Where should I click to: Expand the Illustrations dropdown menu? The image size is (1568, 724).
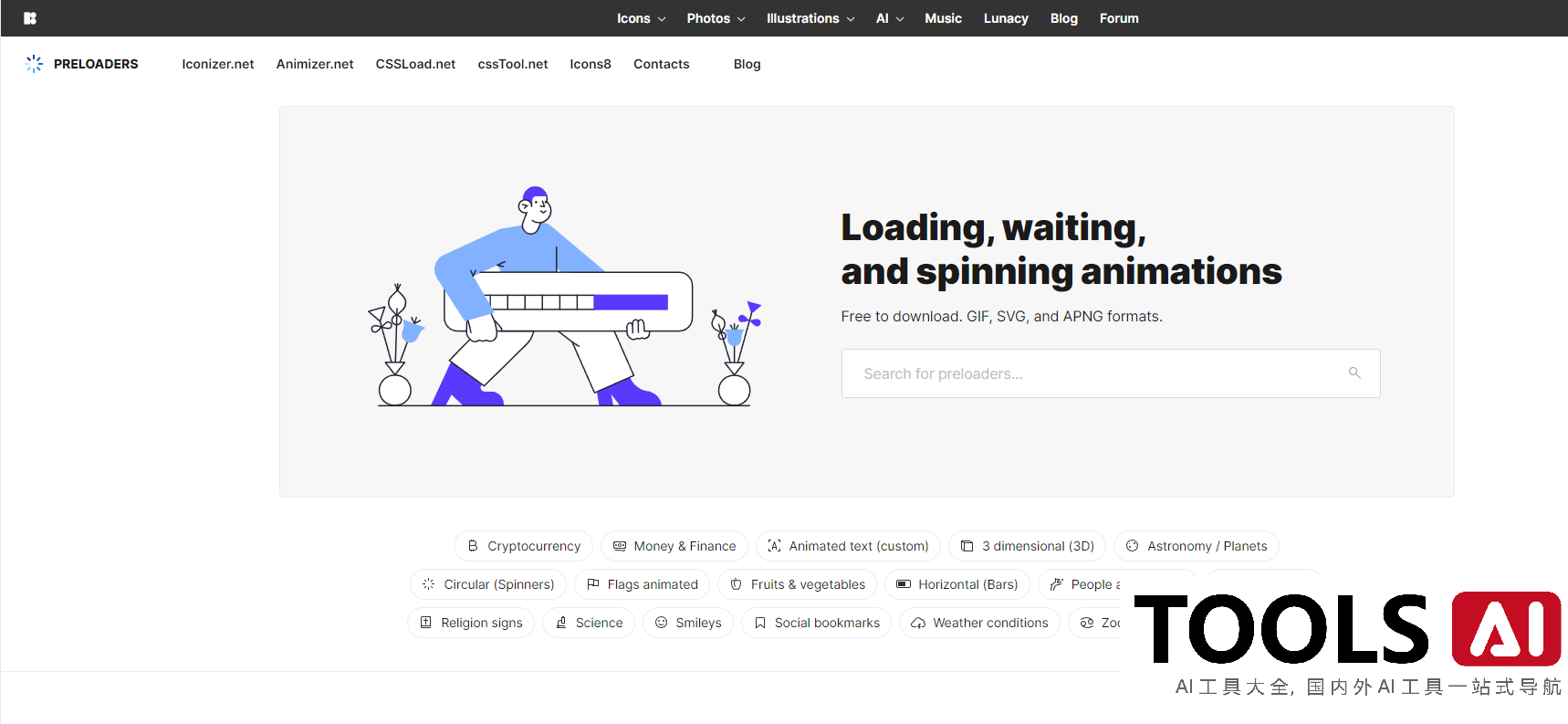point(810,18)
